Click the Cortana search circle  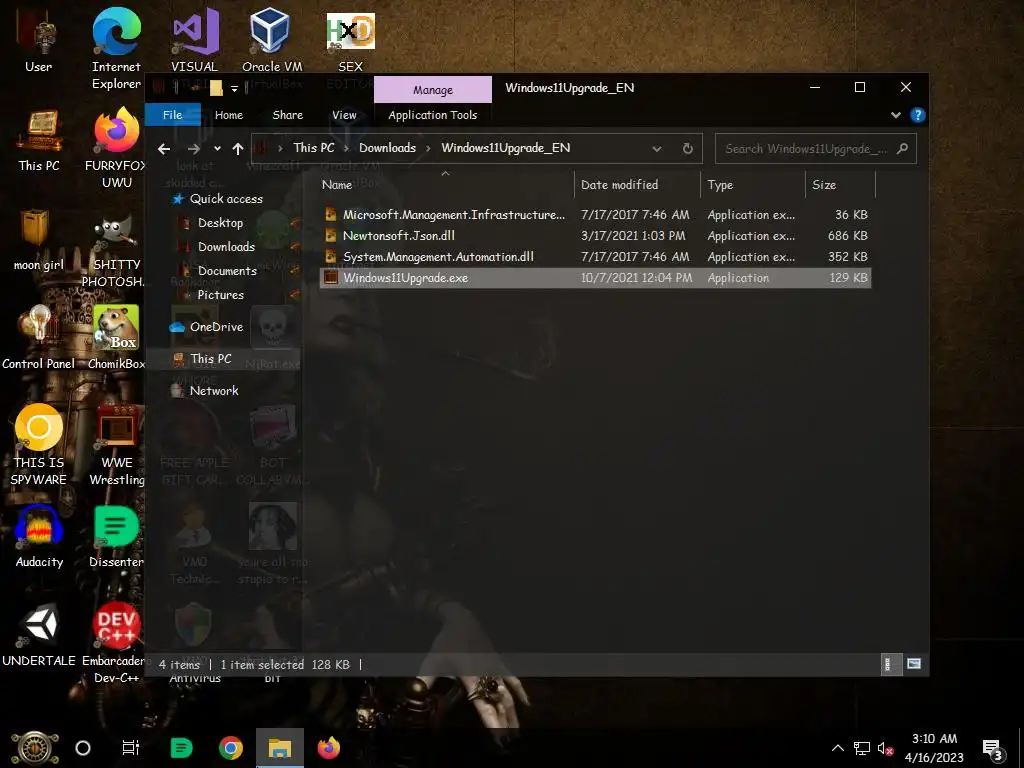(x=83, y=748)
